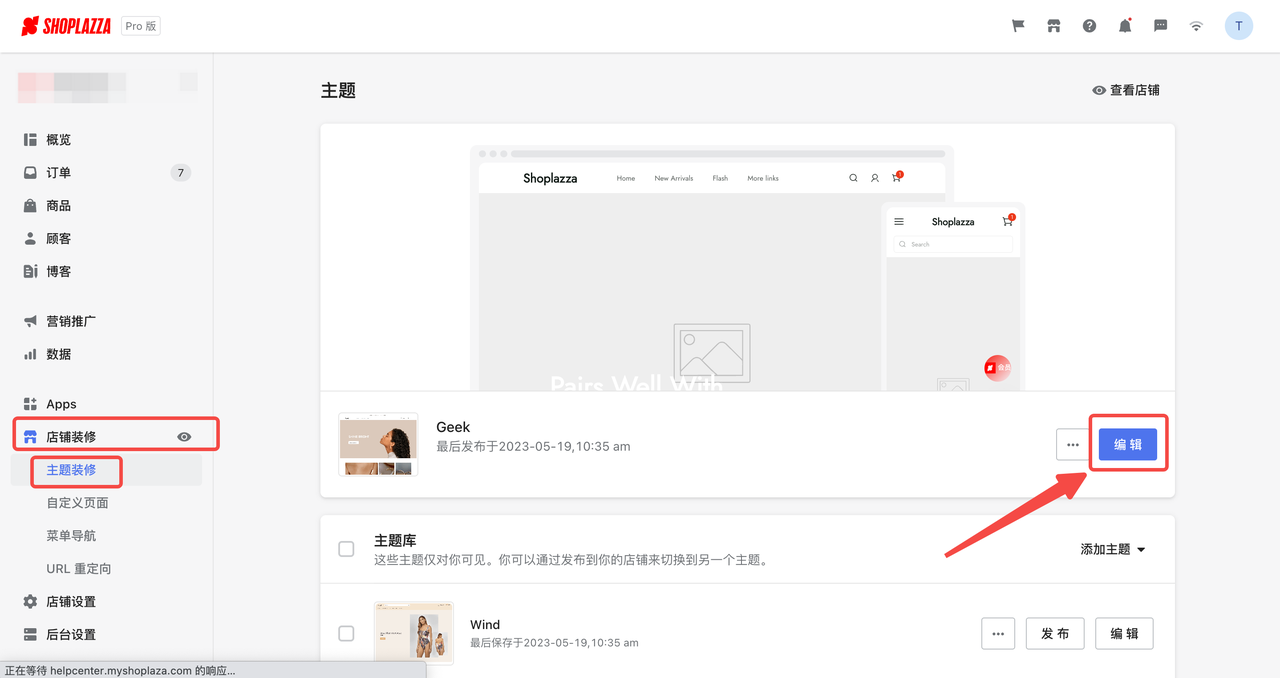Viewport: 1280px width, 678px height.
Task: Click the mobile theme preview image
Action: pyautogui.click(x=954, y=298)
